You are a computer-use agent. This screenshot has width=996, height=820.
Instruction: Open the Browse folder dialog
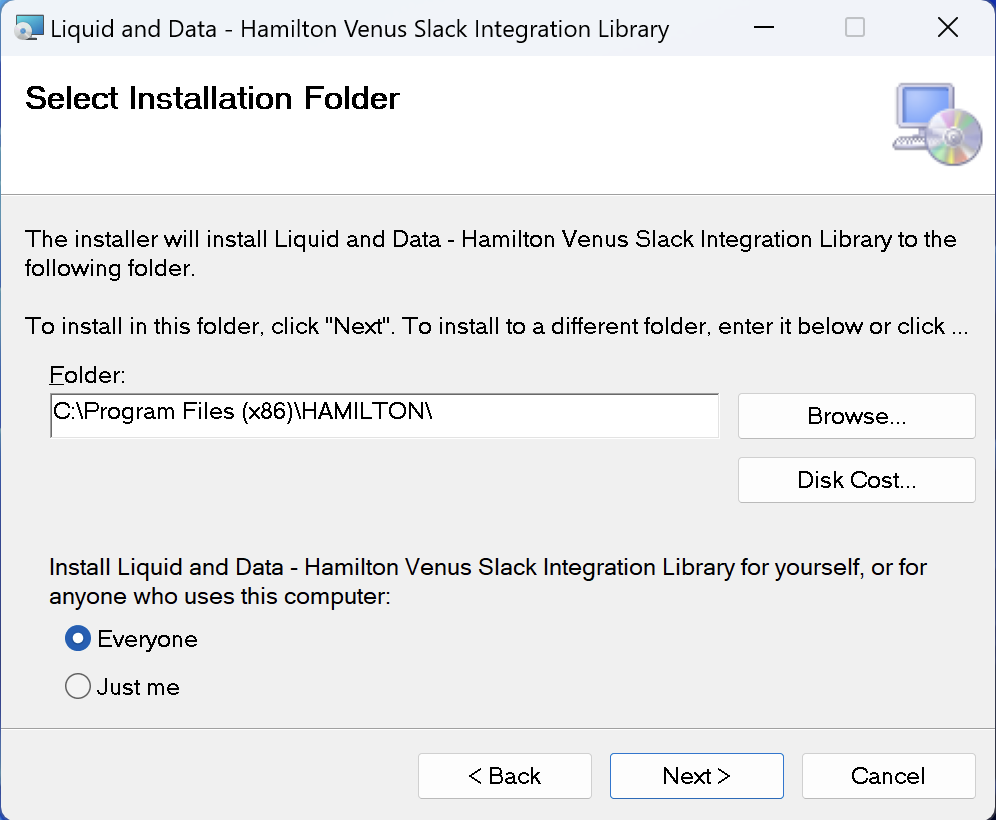point(856,416)
